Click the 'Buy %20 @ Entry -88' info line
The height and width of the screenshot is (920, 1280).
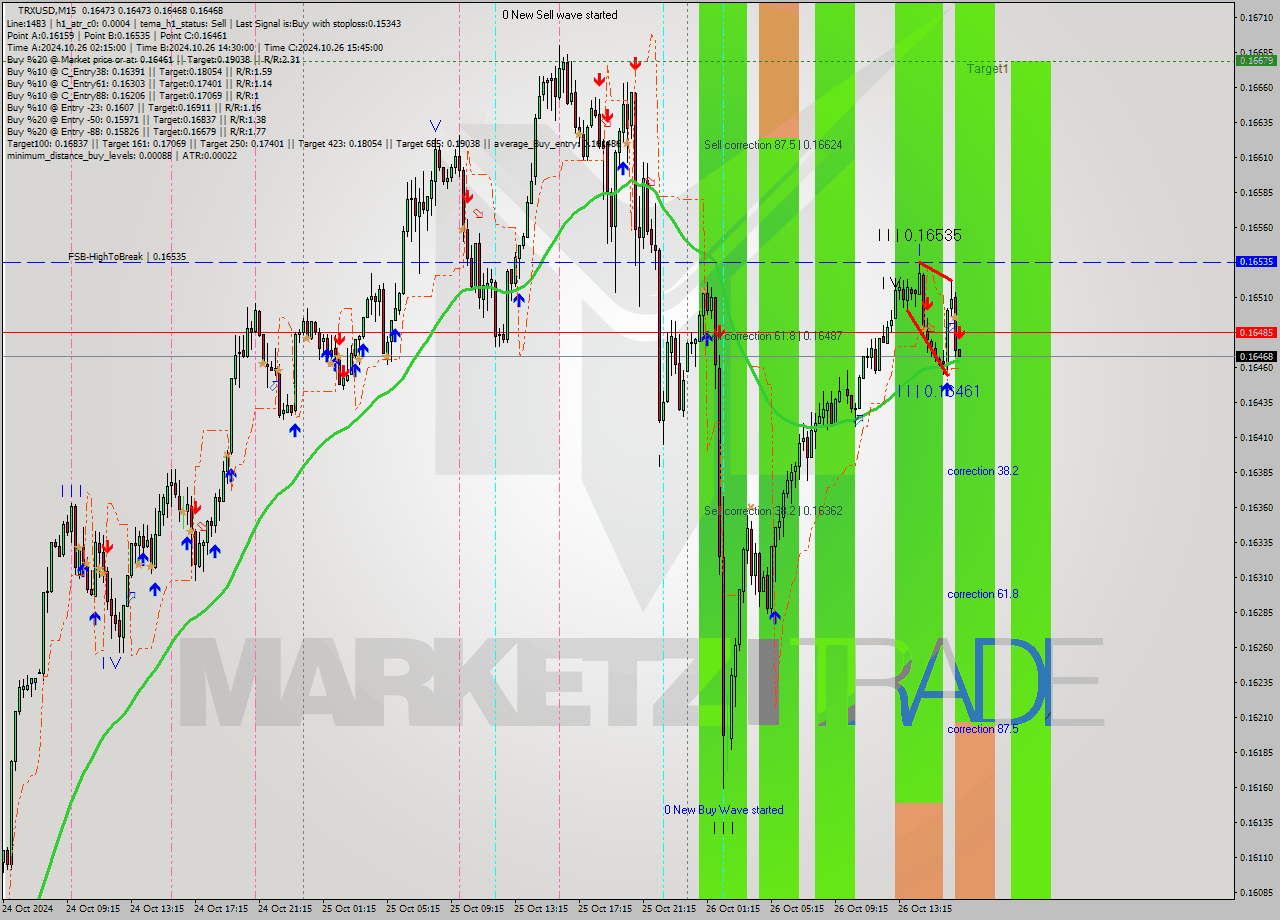click(x=136, y=132)
